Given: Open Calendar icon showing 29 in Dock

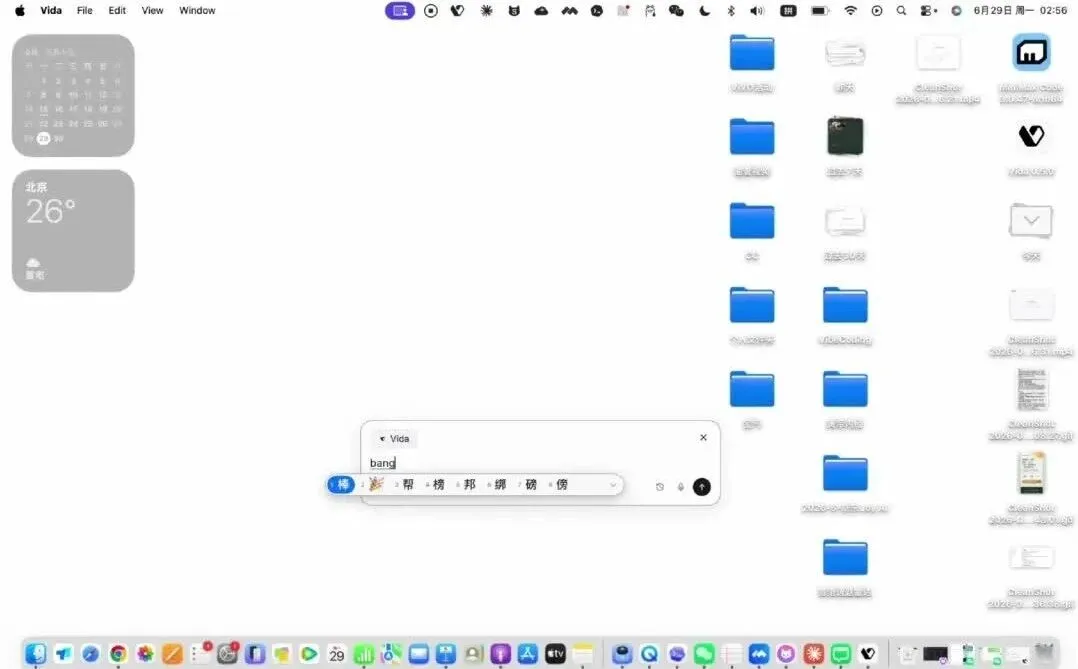Looking at the screenshot, I should click(x=336, y=653).
